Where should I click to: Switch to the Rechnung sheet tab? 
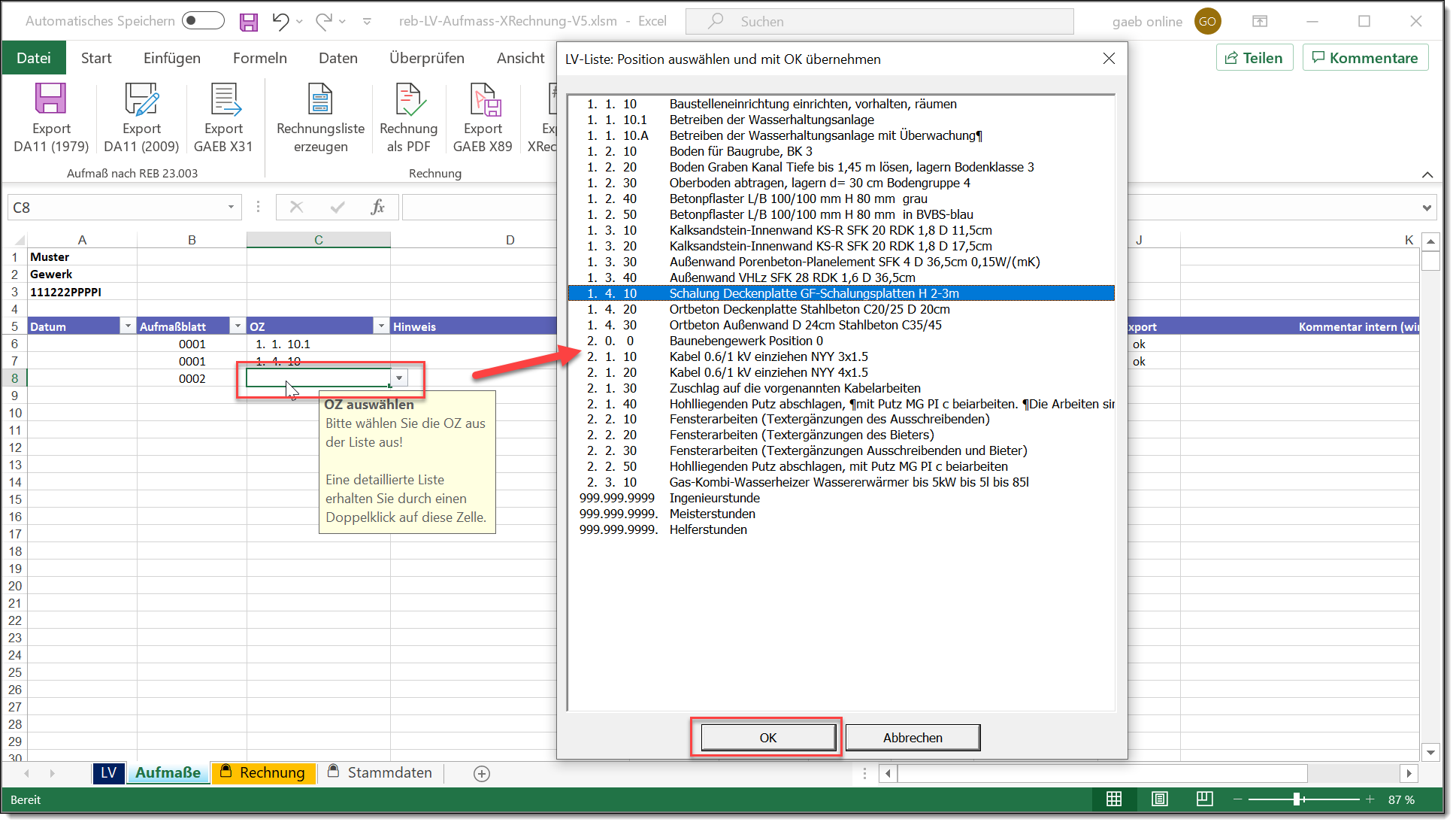click(271, 773)
